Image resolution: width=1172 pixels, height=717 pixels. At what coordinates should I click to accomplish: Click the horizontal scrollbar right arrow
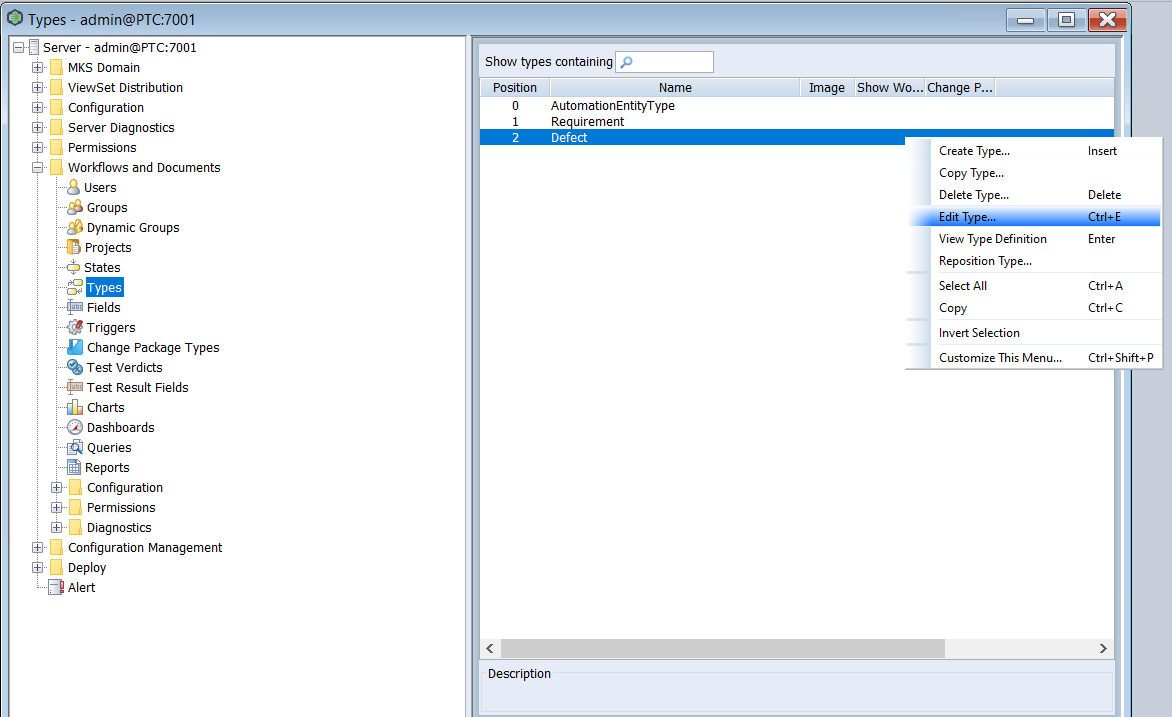(x=1103, y=649)
